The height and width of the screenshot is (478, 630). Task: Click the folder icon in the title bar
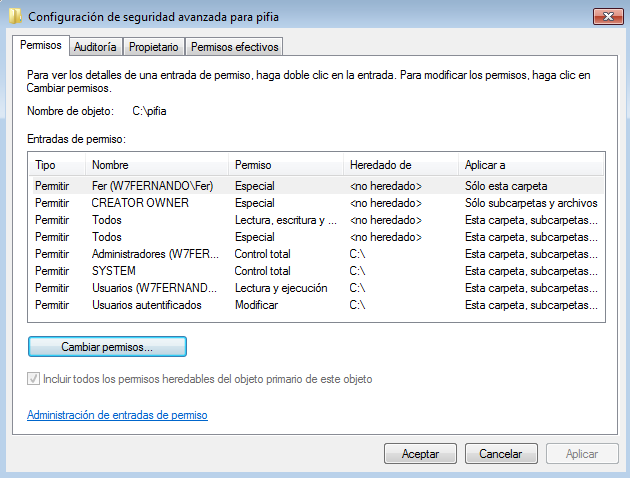(x=15, y=16)
